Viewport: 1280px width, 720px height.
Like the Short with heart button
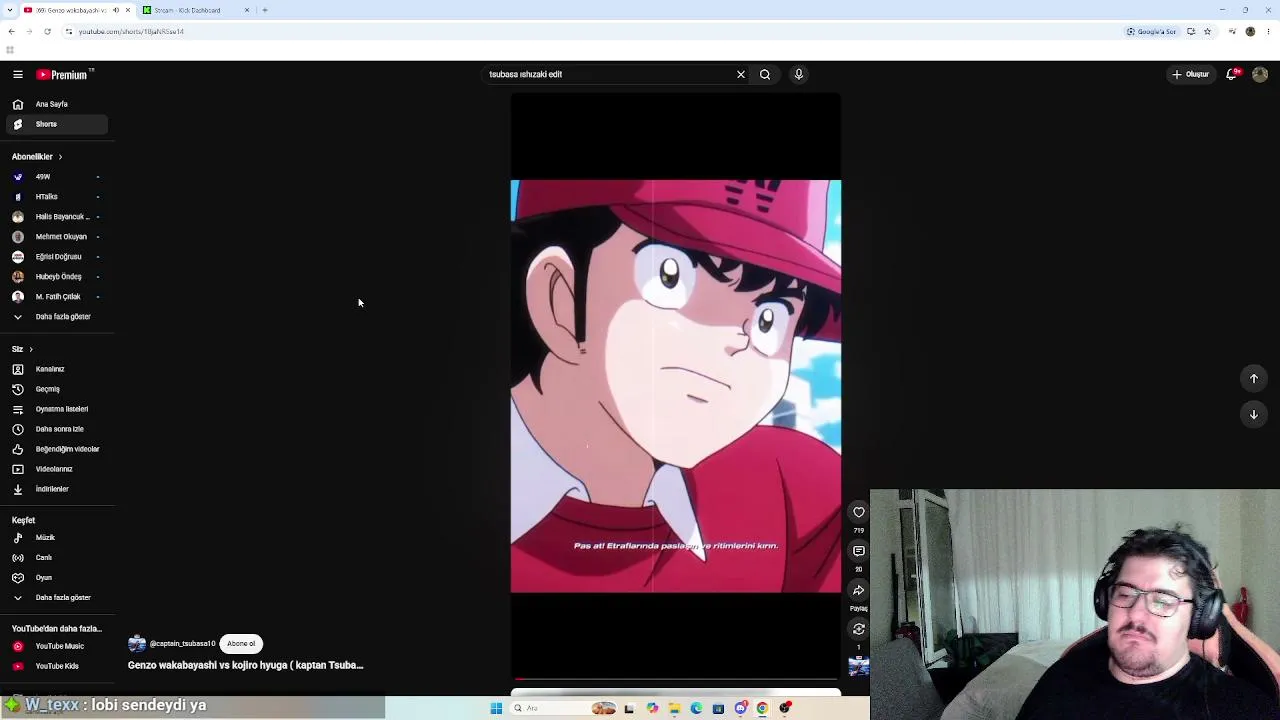pos(859,512)
